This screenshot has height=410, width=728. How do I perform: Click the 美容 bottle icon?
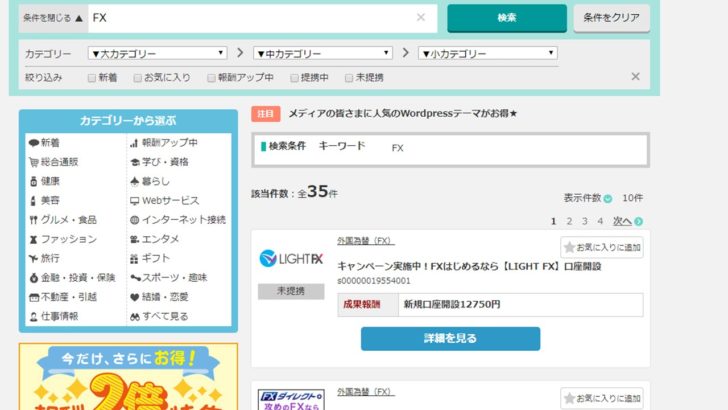[x=33, y=201]
